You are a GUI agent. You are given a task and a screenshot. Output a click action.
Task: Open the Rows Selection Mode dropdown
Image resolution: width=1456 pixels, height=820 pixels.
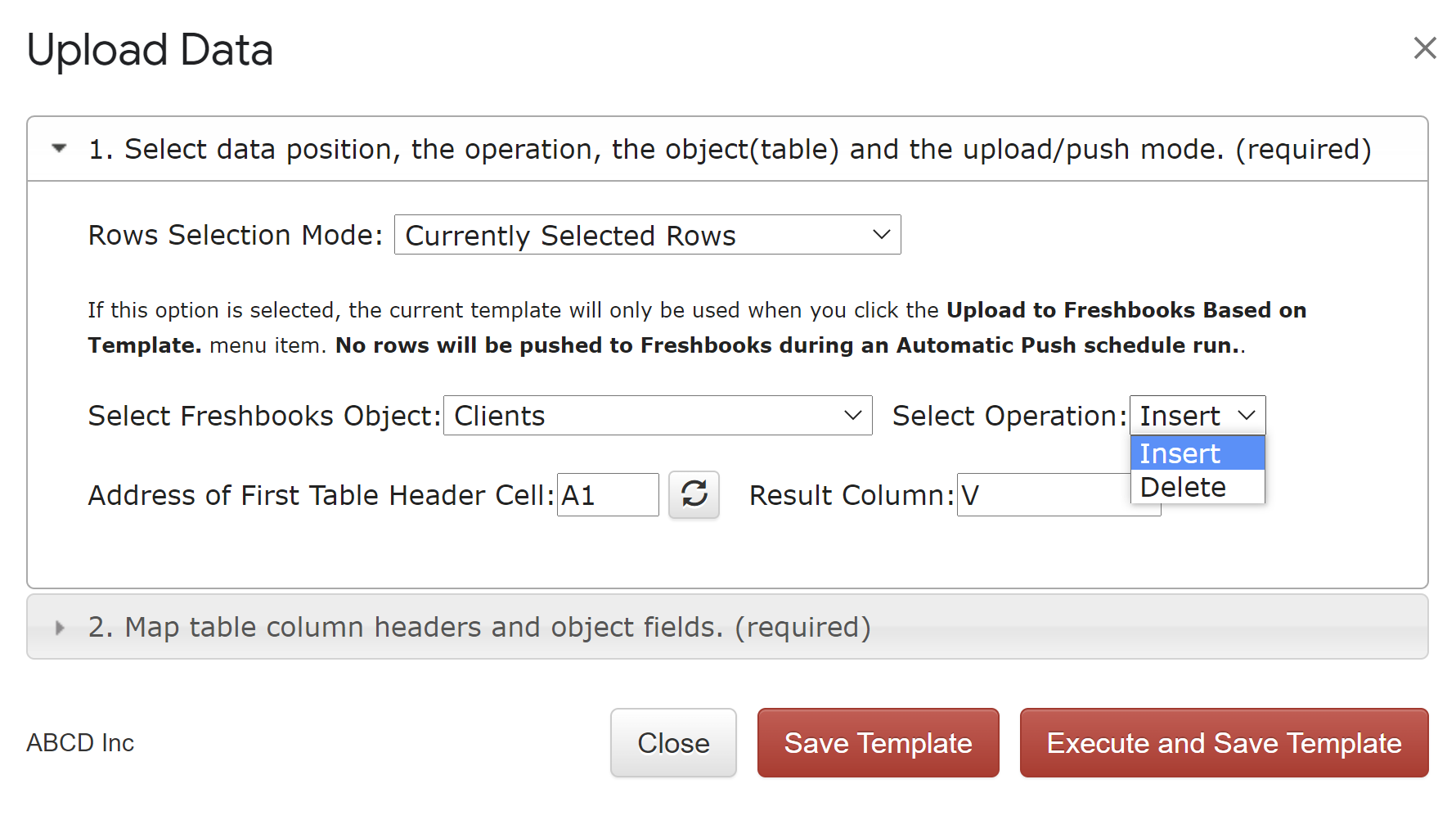point(647,235)
